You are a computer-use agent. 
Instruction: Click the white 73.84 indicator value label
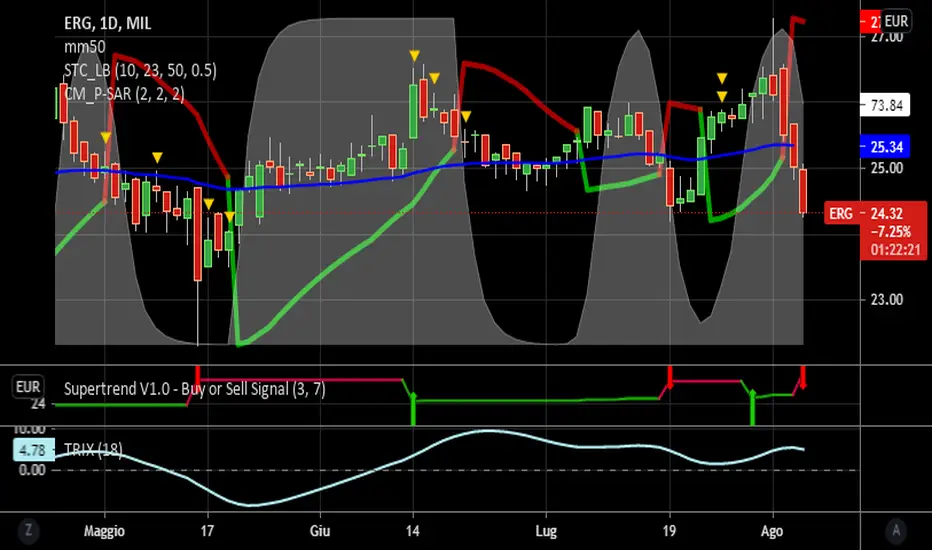point(885,105)
